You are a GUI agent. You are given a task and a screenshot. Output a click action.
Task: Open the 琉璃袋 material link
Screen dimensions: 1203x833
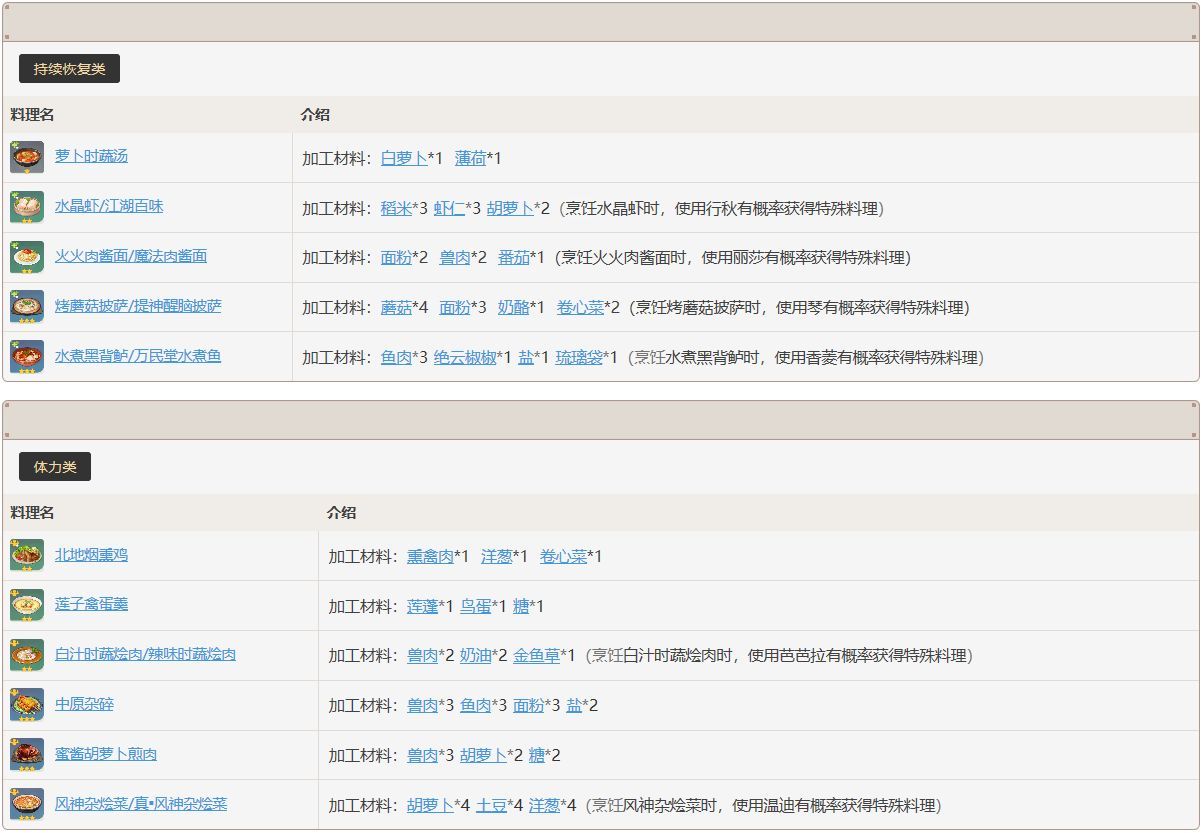click(x=579, y=357)
